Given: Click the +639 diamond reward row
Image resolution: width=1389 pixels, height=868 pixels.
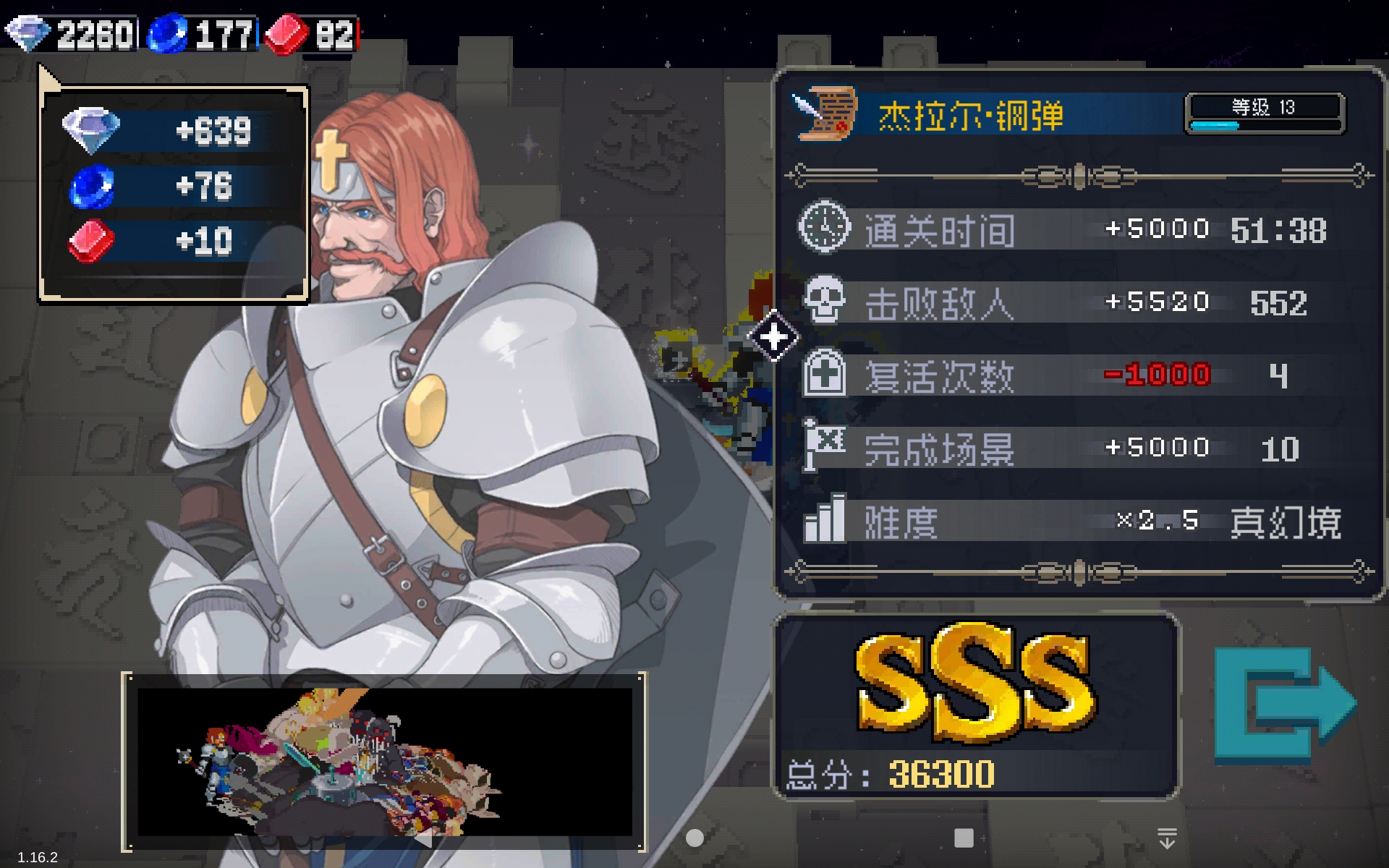Looking at the screenshot, I should 174,131.
